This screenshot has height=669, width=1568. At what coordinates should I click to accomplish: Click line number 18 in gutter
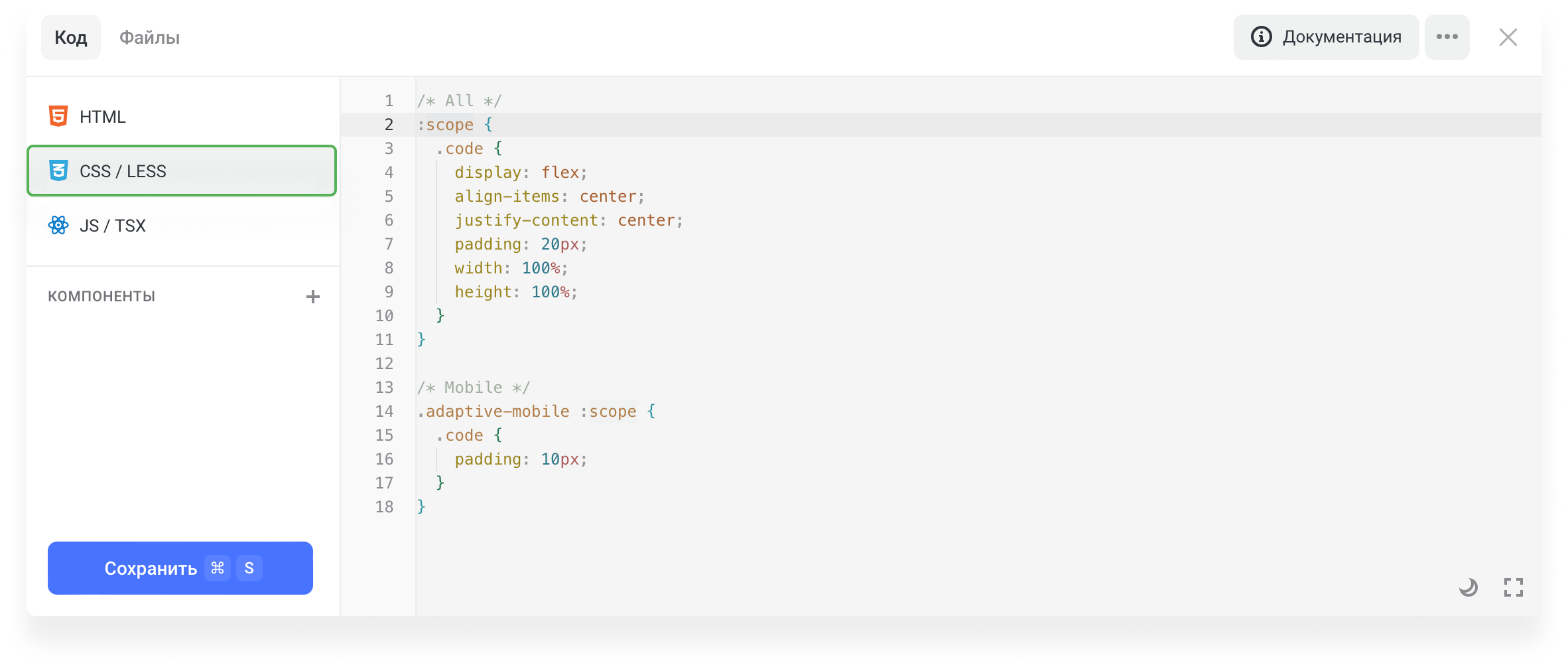(384, 507)
